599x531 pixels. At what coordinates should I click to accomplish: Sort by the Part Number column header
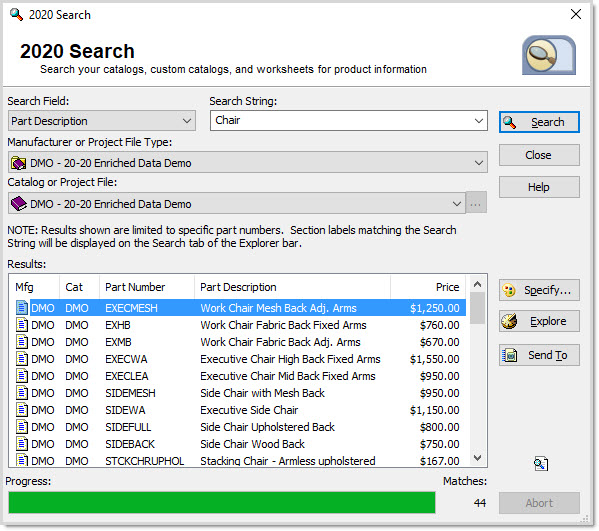[147, 287]
